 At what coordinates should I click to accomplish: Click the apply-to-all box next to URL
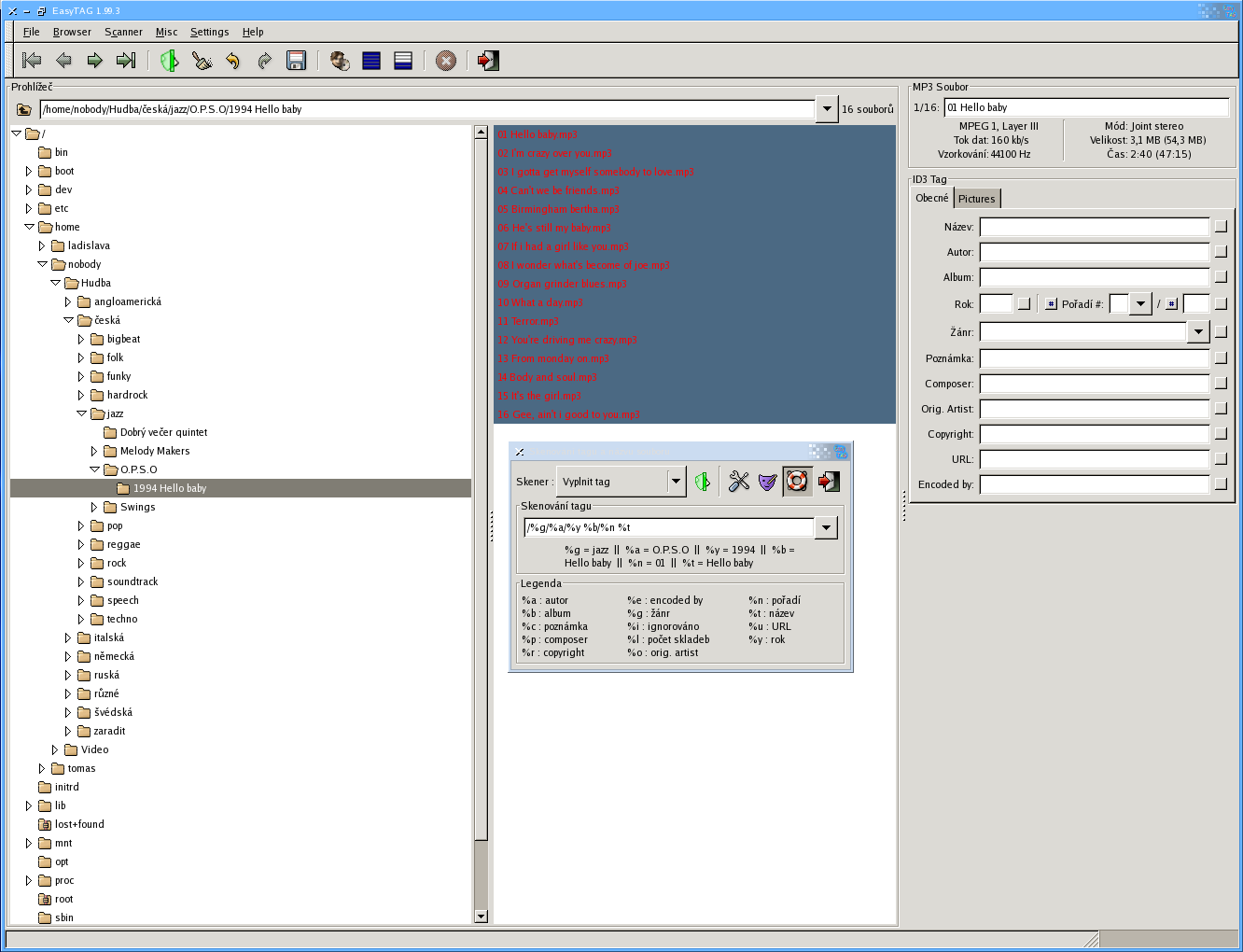click(1221, 459)
